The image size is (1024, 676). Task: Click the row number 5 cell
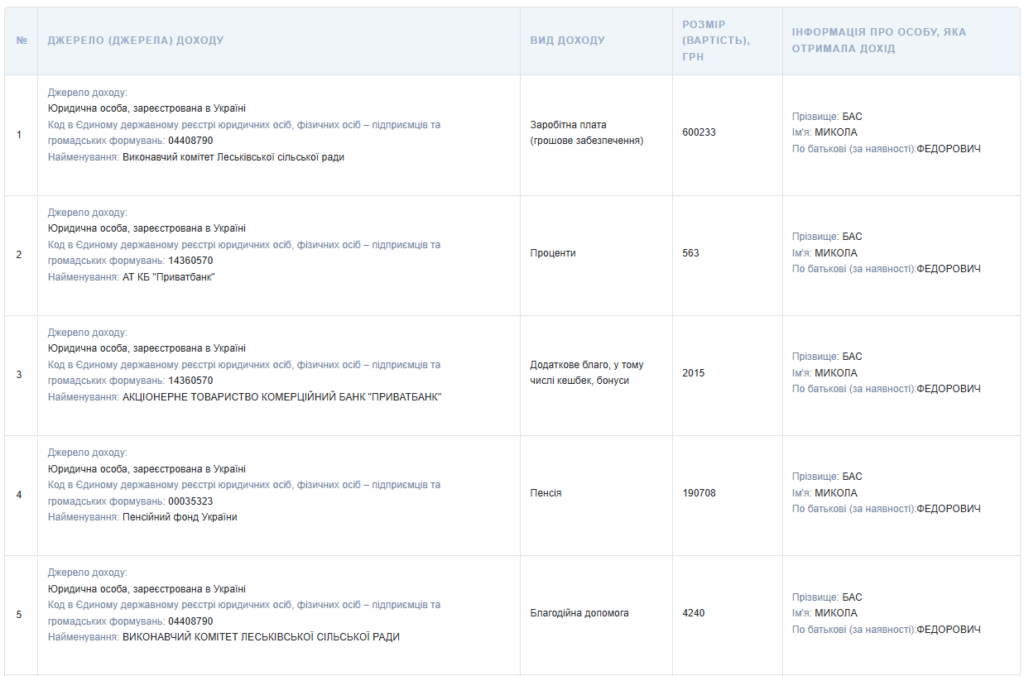19,614
